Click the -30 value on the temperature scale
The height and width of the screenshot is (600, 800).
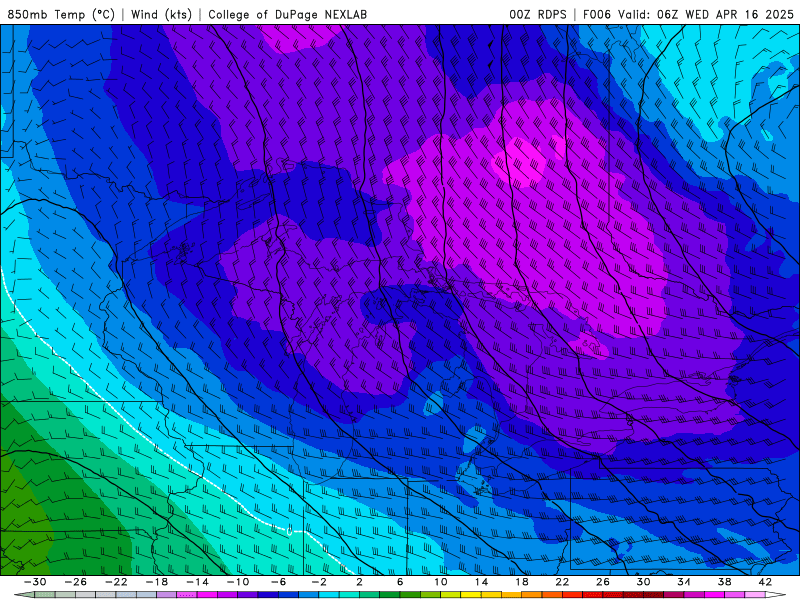tap(35, 582)
